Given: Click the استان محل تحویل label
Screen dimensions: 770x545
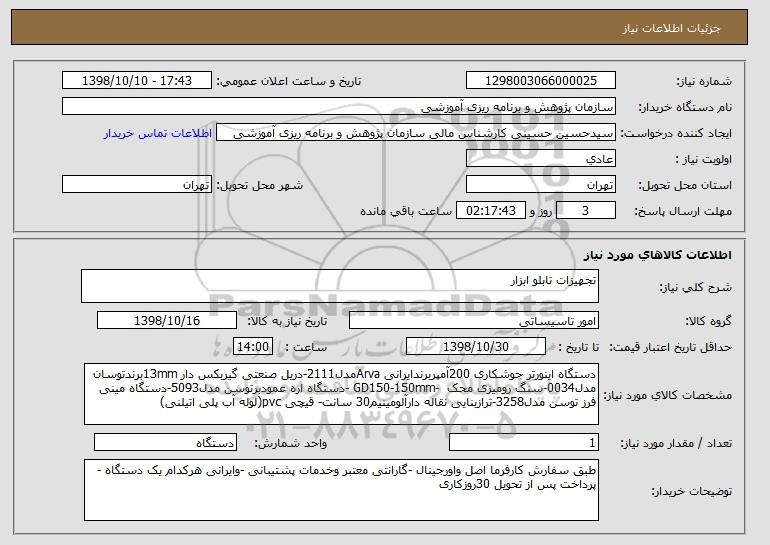Looking at the screenshot, I should (685, 186).
